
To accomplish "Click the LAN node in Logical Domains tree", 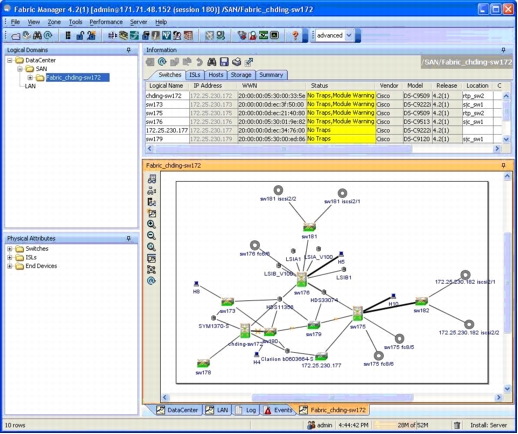I will click(x=30, y=86).
